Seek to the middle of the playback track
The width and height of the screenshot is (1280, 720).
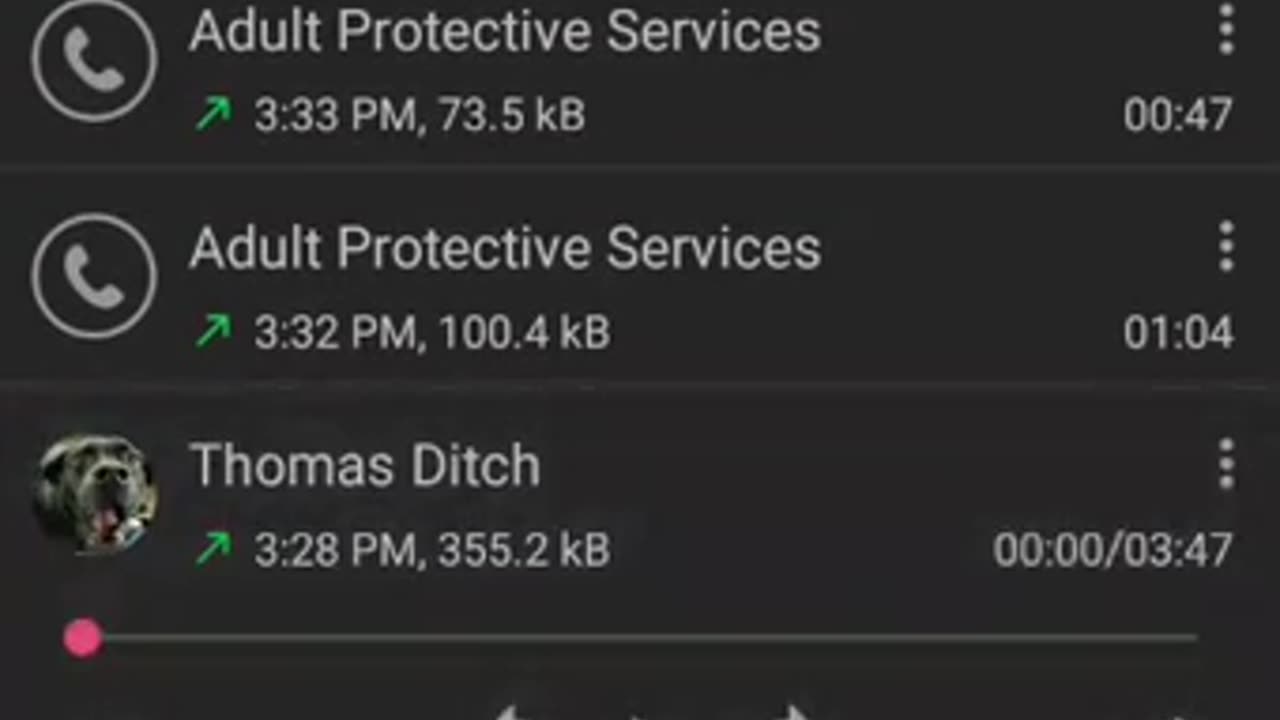coord(640,638)
